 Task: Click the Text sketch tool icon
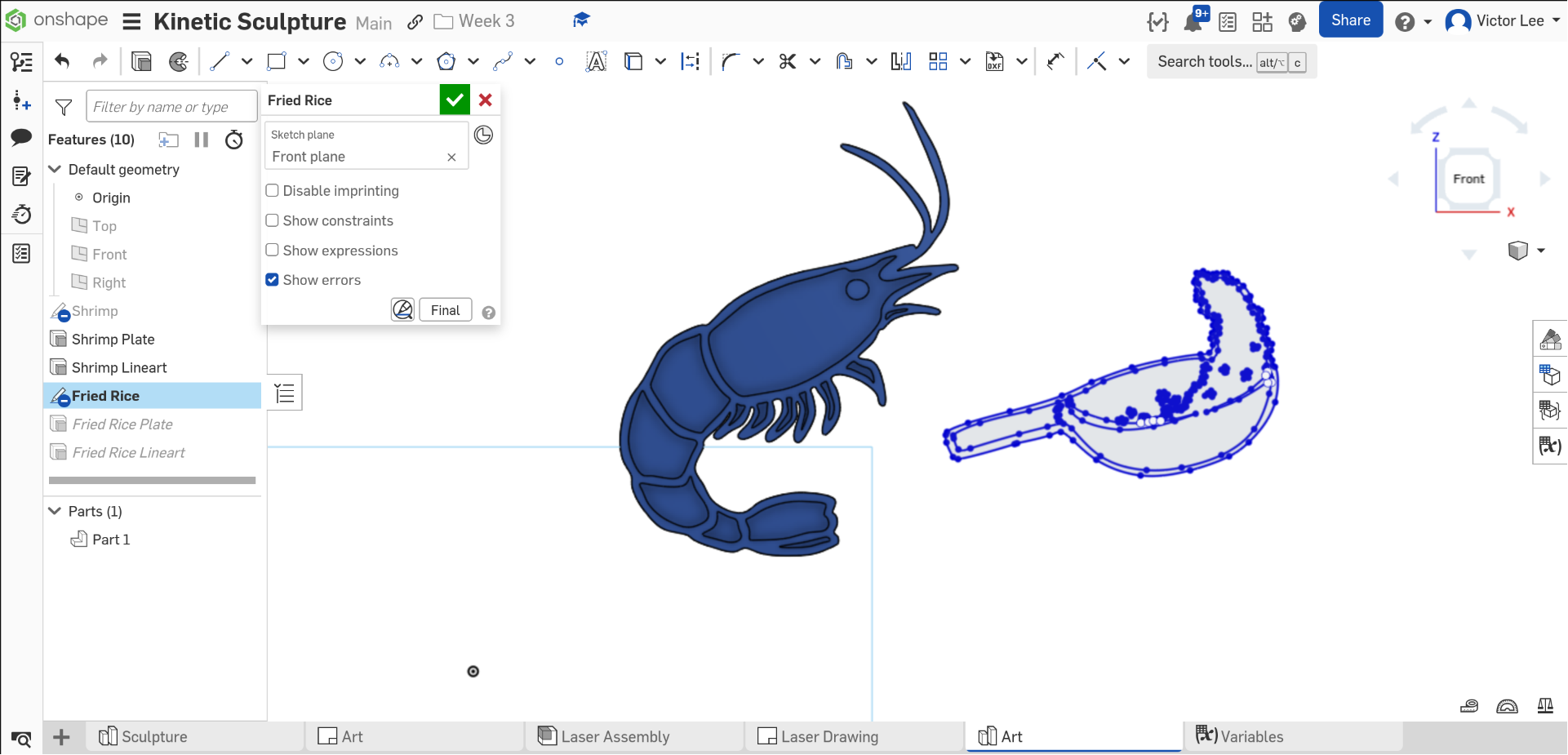pos(596,62)
